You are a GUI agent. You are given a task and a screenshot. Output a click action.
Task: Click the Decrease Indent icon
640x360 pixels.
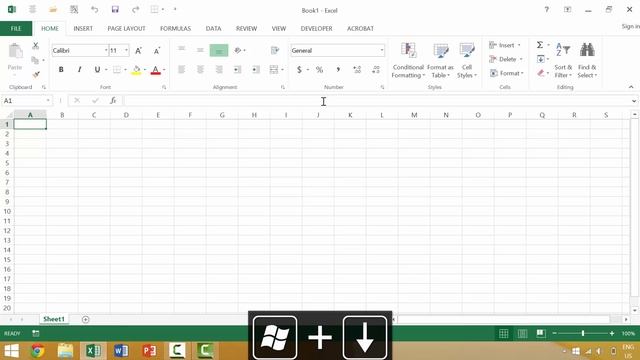point(237,70)
